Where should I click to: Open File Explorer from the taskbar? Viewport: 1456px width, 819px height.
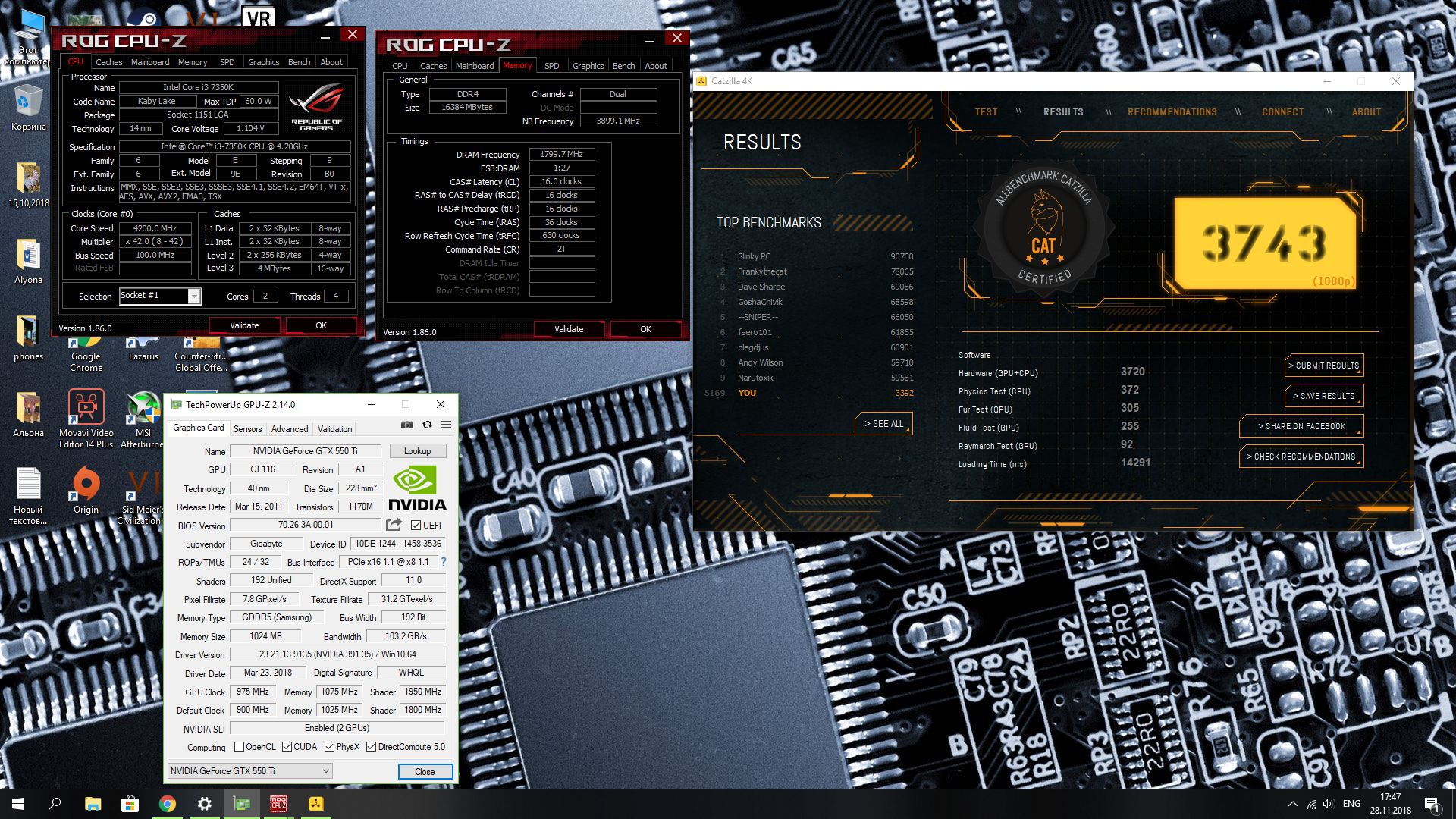pos(93,804)
